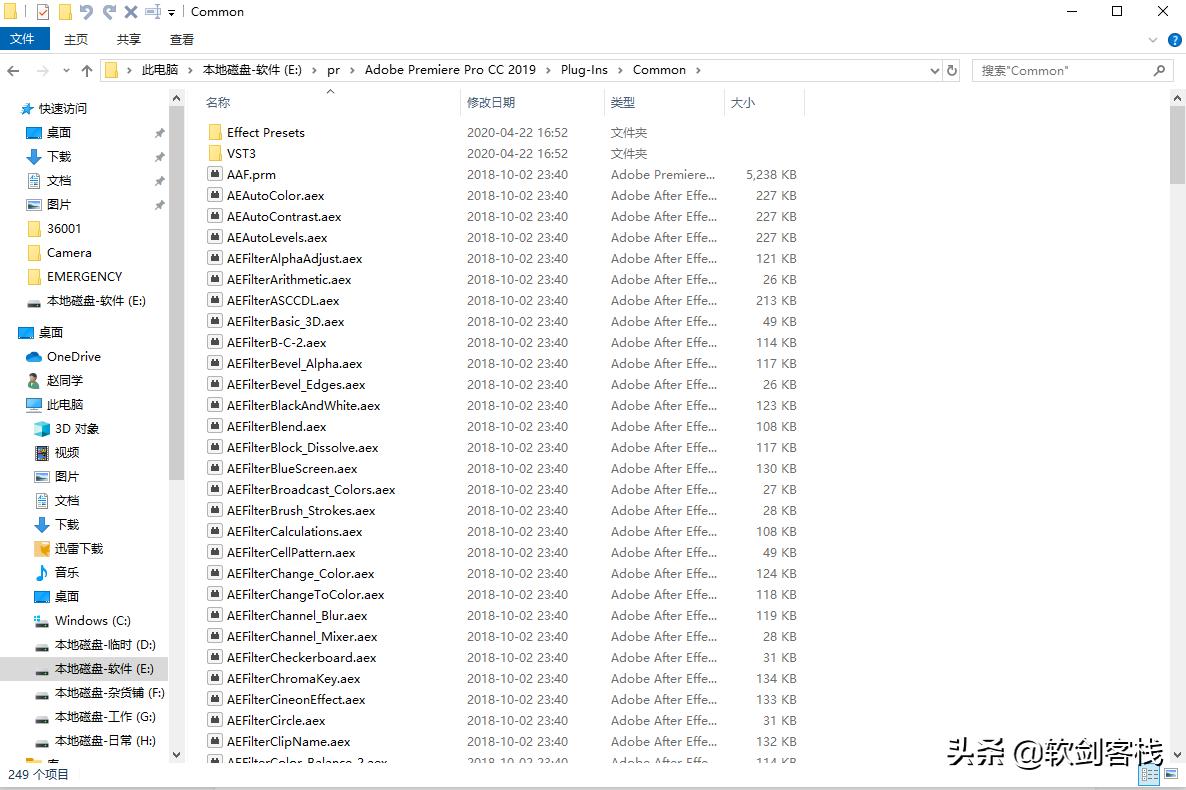
Task: Click the Properties icon in quick access toolbar
Action: click(x=42, y=12)
